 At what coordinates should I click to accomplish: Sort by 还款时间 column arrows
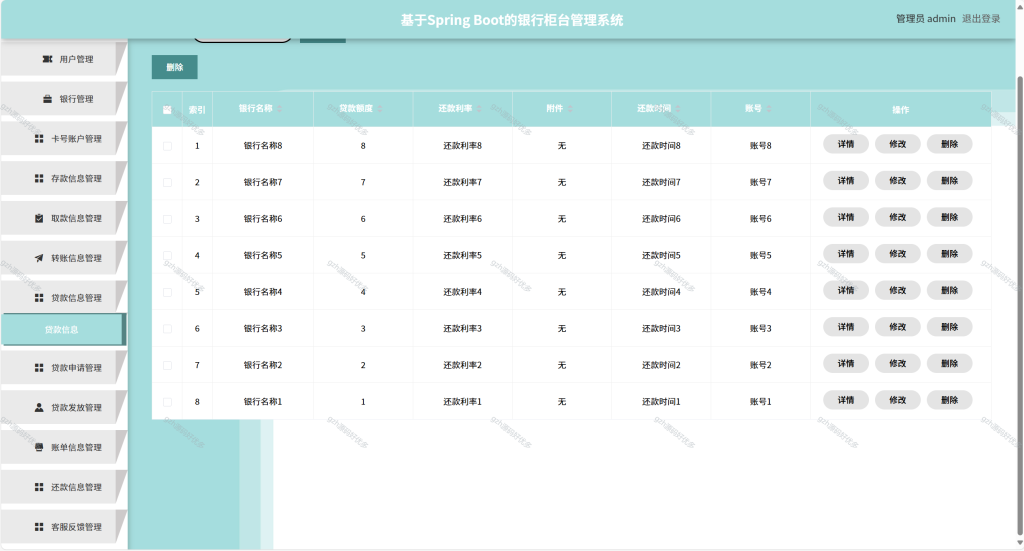click(x=678, y=109)
